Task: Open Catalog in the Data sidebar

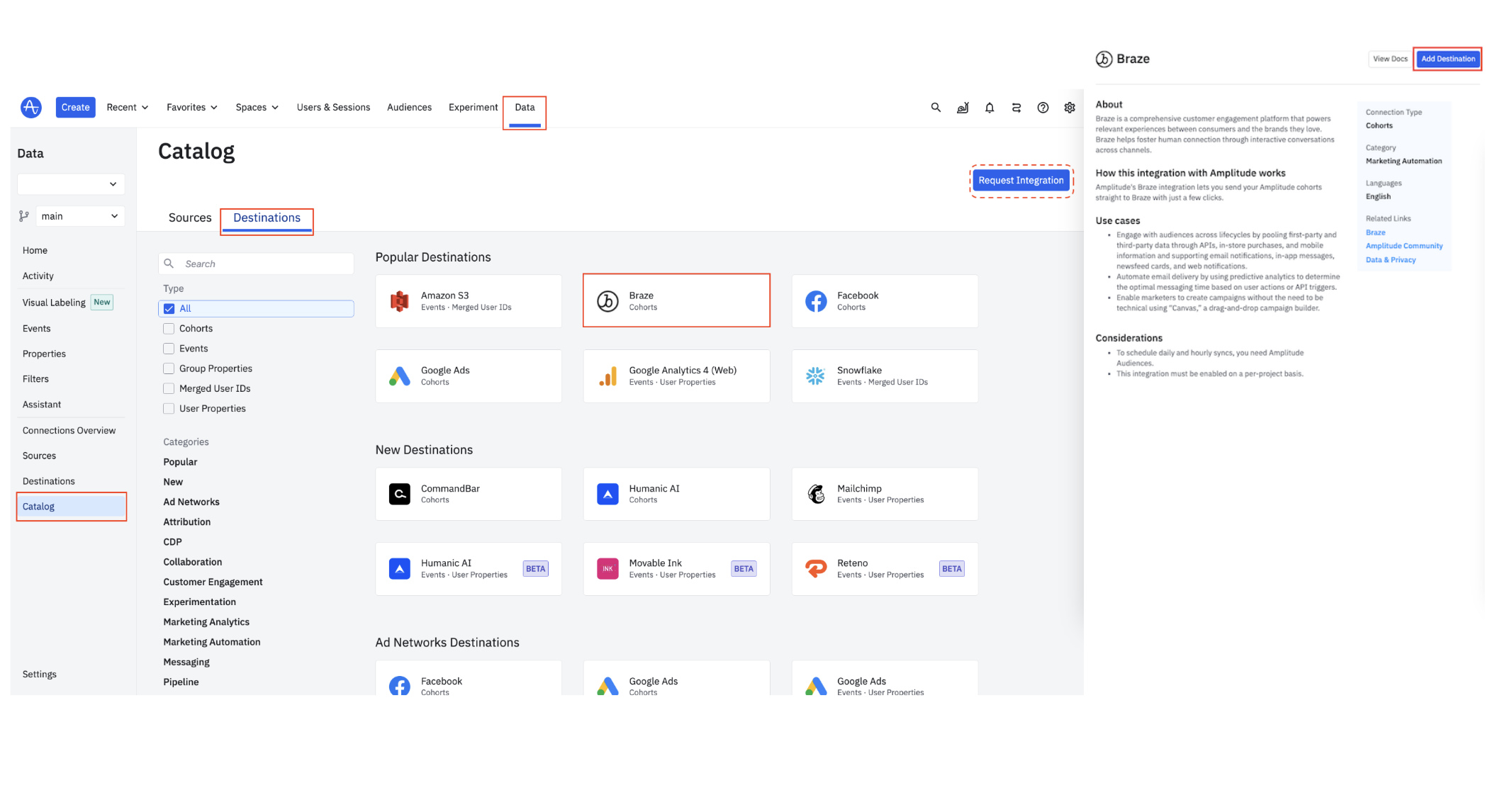Action: point(72,507)
